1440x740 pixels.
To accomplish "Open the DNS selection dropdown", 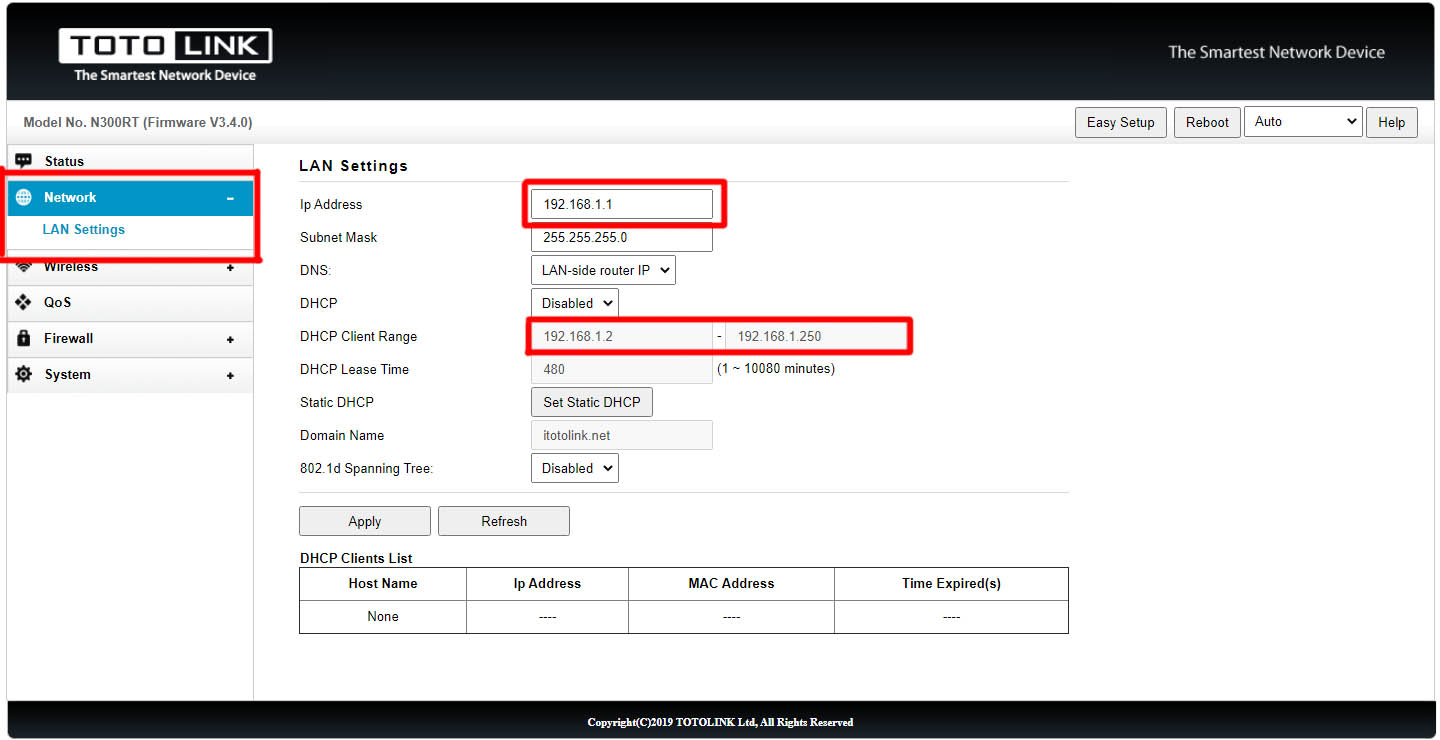I will click(x=602, y=269).
